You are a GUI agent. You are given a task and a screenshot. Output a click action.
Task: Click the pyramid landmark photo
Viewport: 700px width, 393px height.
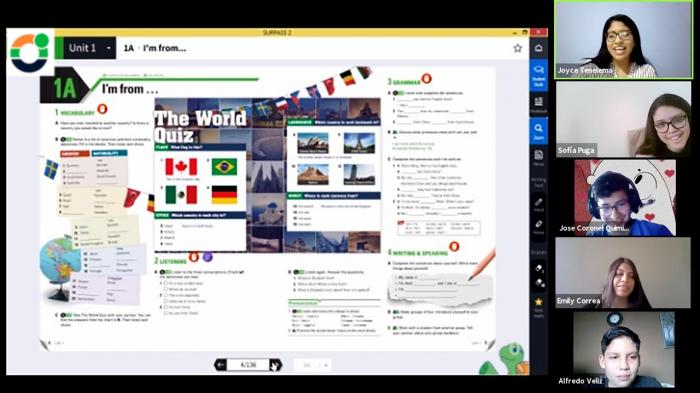tap(312, 173)
